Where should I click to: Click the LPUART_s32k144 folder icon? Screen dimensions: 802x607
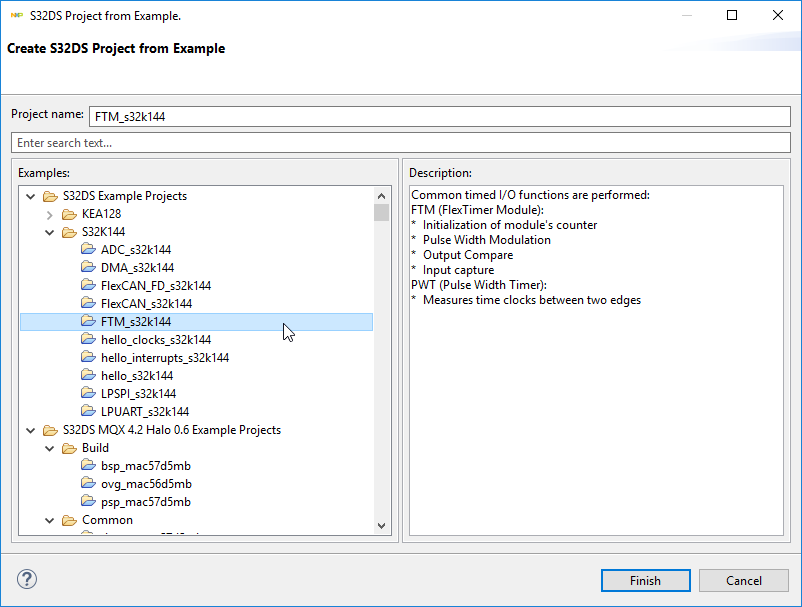pyautogui.click(x=89, y=412)
